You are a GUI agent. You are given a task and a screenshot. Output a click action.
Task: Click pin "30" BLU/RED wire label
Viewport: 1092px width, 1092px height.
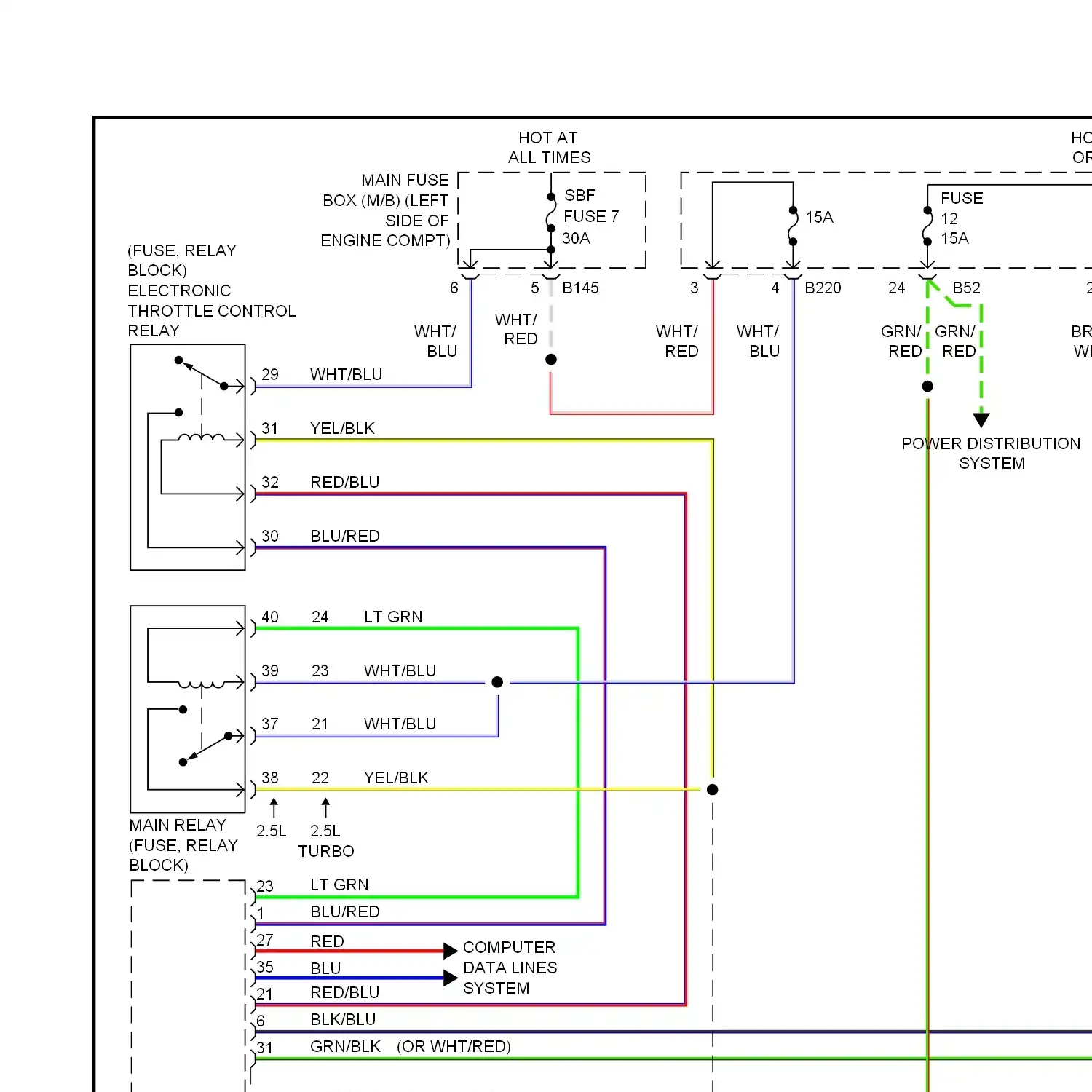(345, 536)
